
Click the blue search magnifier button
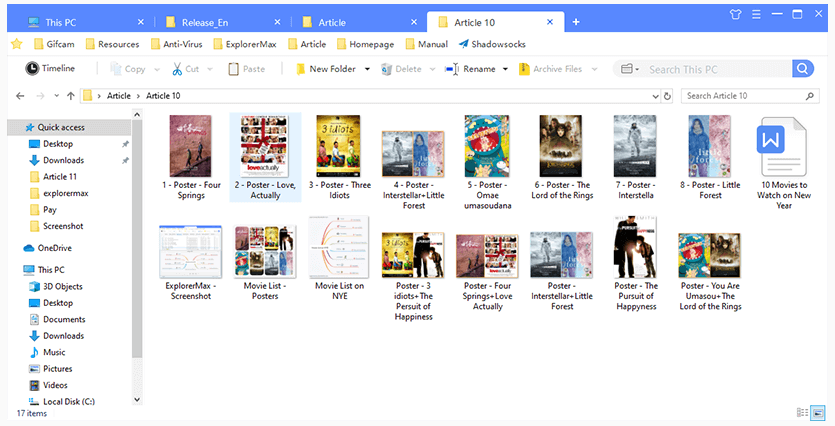click(x=803, y=69)
